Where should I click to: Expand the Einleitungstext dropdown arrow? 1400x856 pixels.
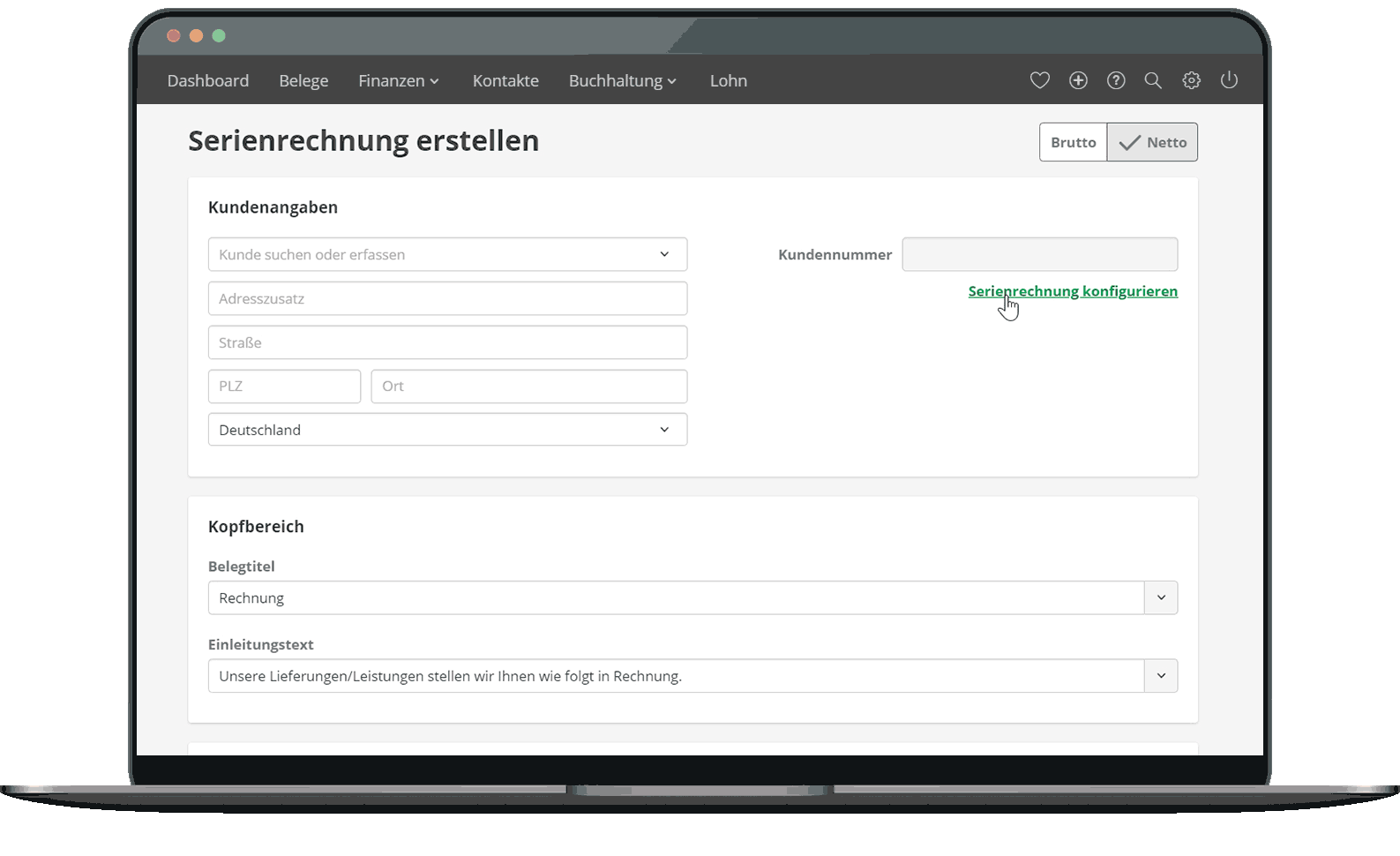[1161, 676]
